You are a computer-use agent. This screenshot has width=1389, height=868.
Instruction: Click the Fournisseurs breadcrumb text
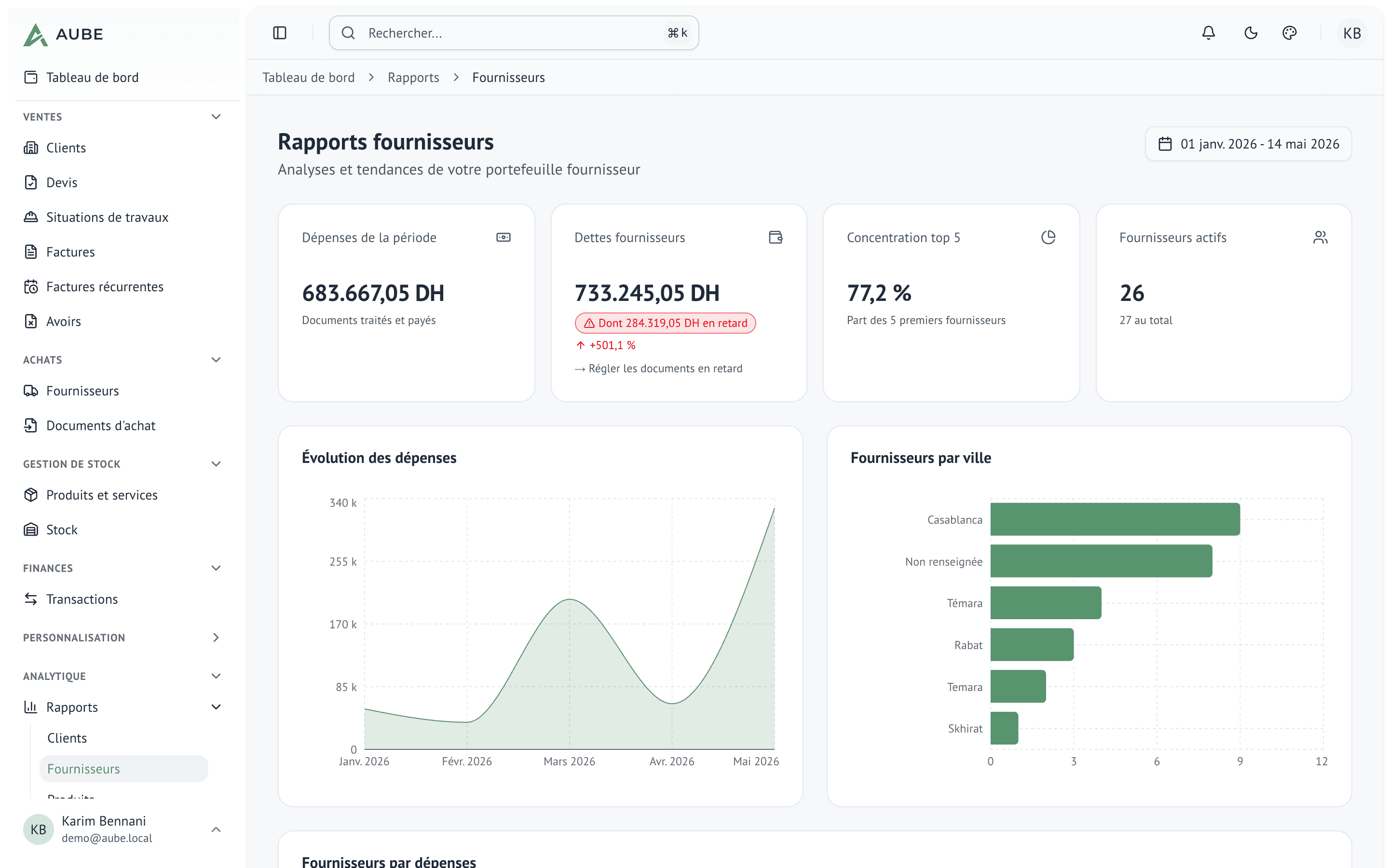tap(508, 77)
